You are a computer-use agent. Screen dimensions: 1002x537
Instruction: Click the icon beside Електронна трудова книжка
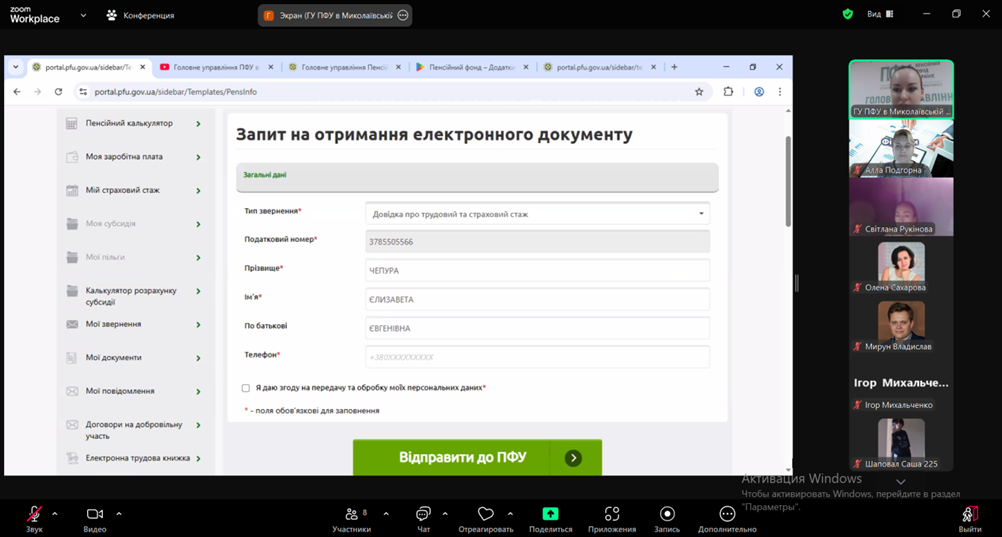[72, 458]
